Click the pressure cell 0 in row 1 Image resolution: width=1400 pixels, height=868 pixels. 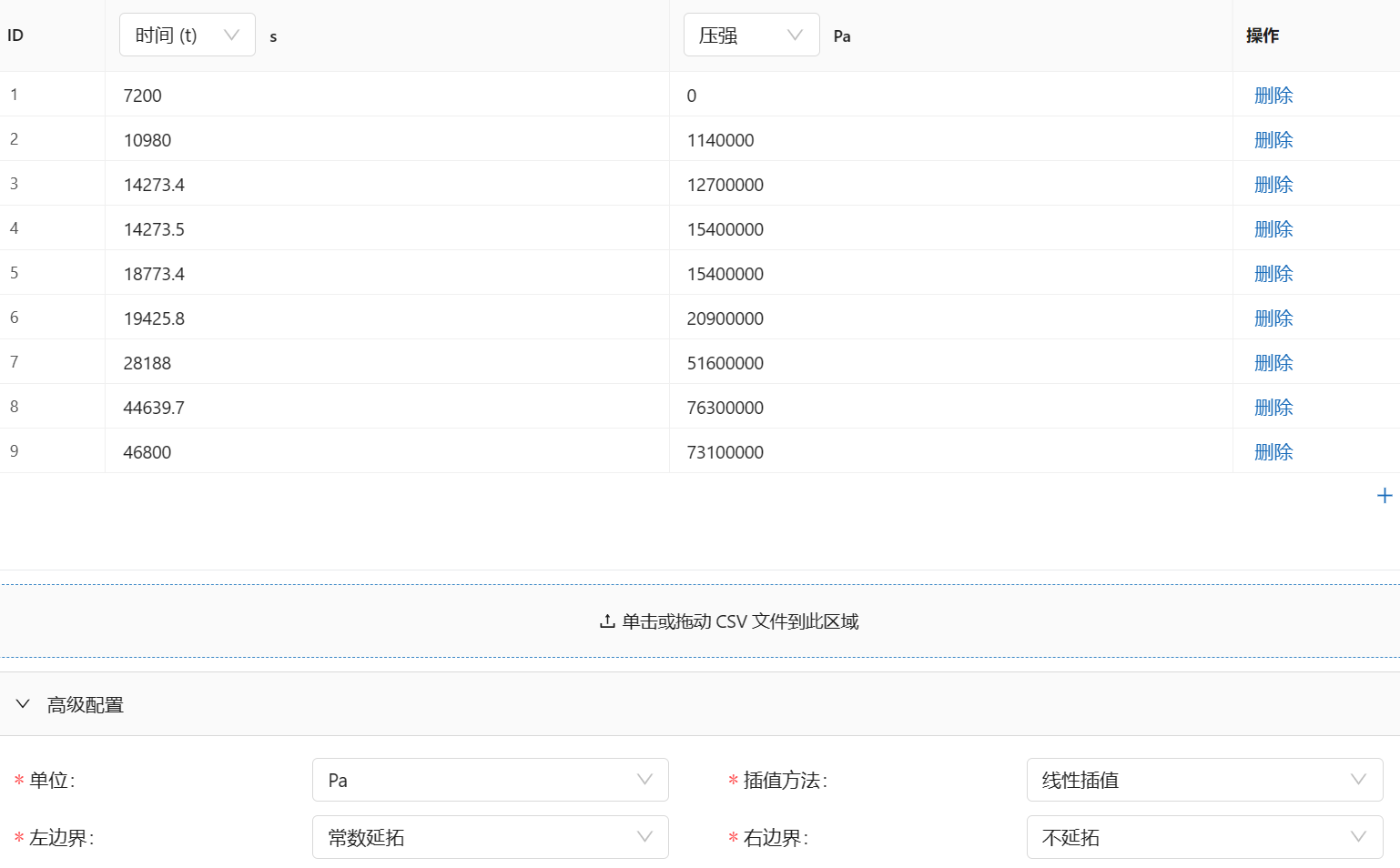[x=951, y=95]
